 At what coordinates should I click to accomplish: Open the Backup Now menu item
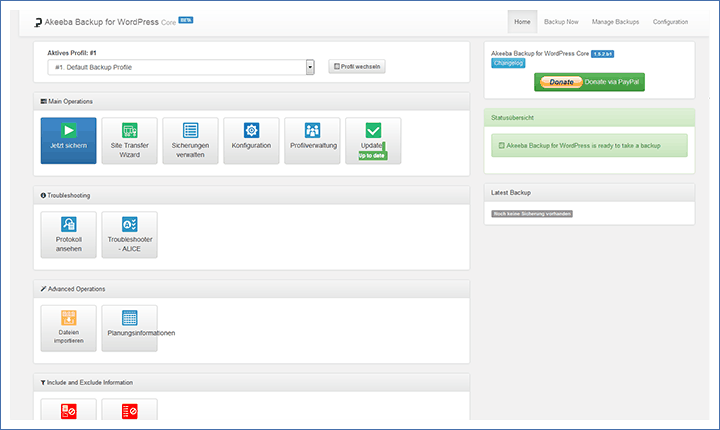pos(561,22)
